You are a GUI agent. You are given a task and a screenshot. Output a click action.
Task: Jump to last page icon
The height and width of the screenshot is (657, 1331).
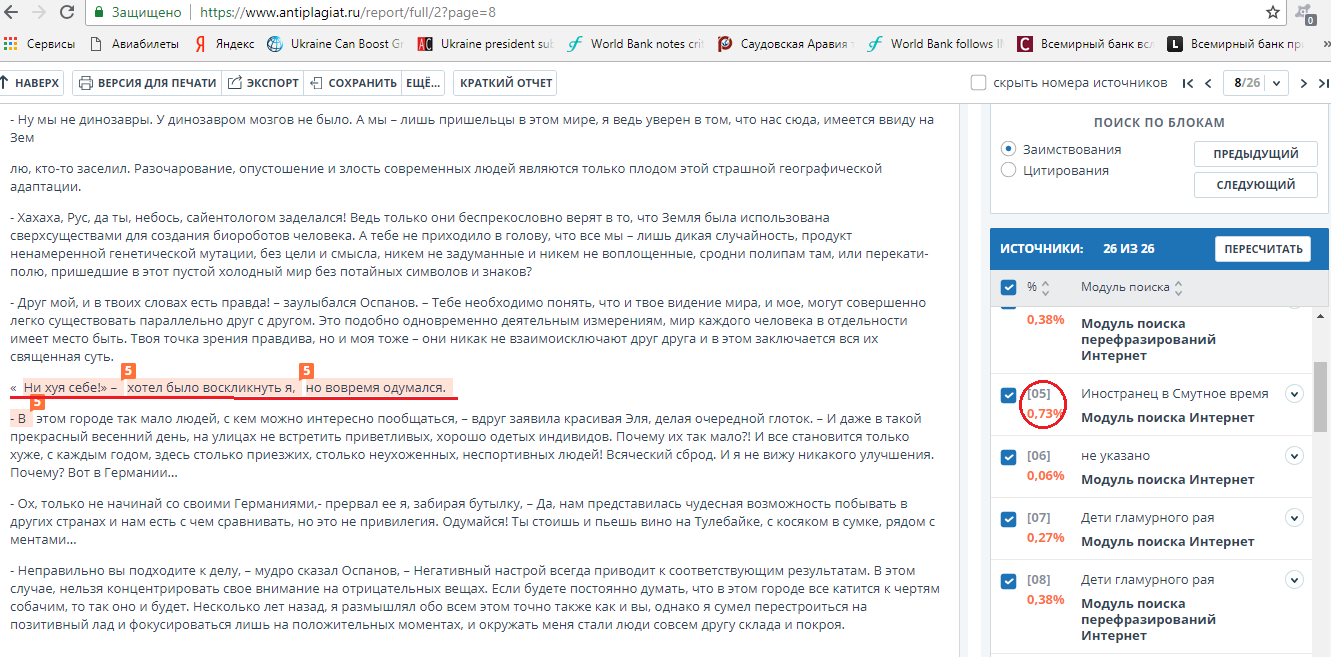pyautogui.click(x=1324, y=83)
